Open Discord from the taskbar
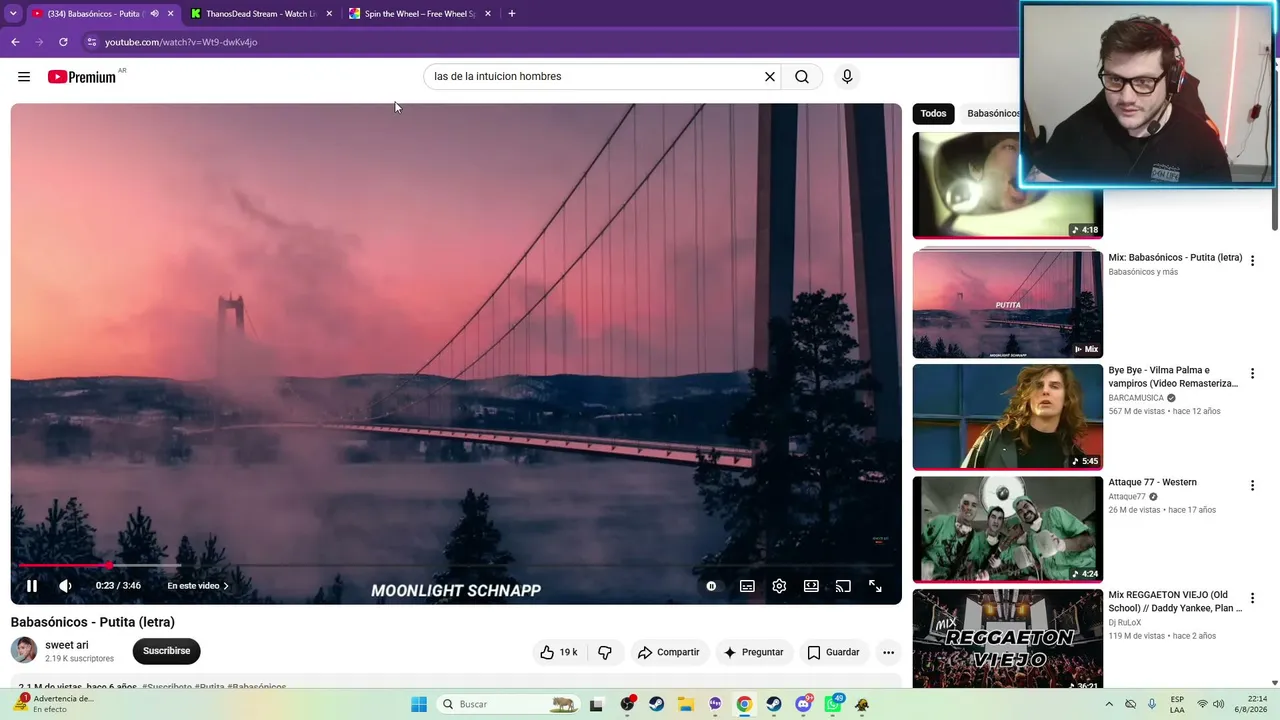The width and height of the screenshot is (1280, 720). point(803,704)
